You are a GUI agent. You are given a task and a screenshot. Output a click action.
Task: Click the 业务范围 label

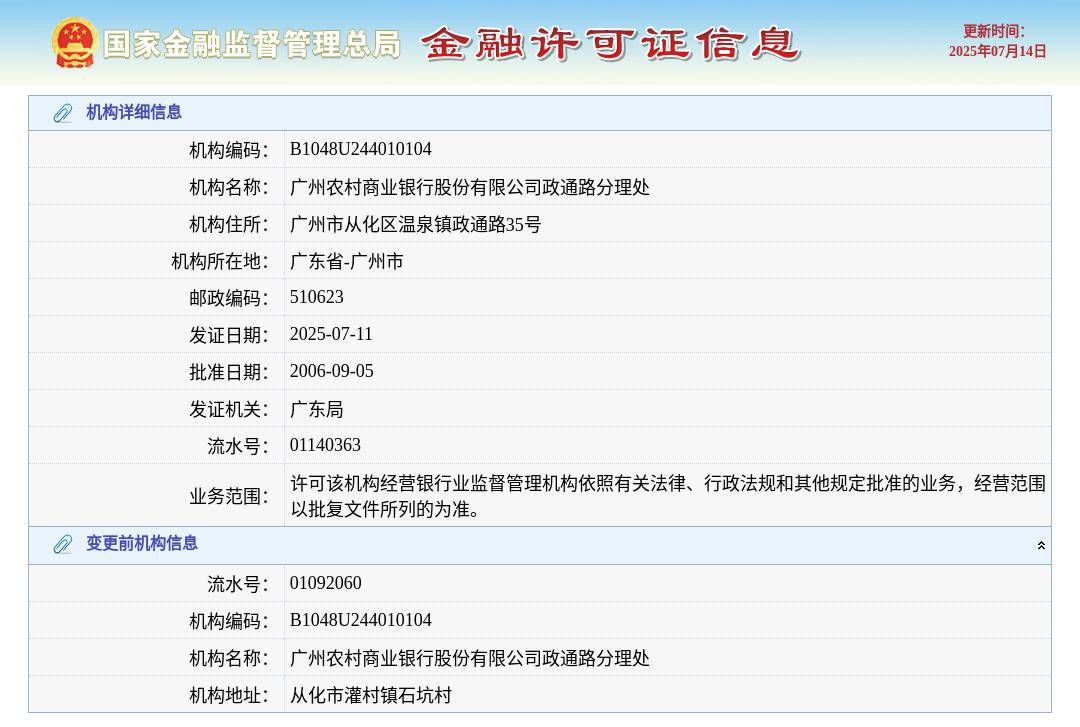click(229, 496)
